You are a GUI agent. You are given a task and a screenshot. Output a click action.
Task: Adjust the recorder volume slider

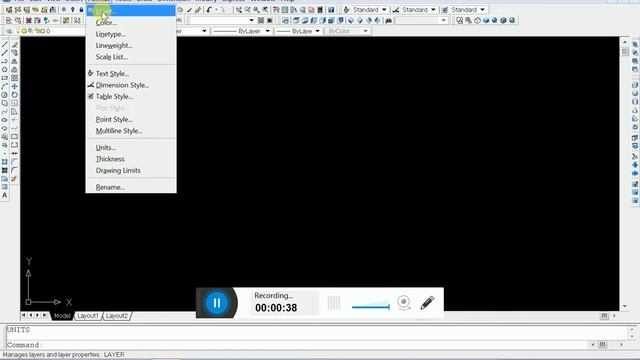coord(371,305)
